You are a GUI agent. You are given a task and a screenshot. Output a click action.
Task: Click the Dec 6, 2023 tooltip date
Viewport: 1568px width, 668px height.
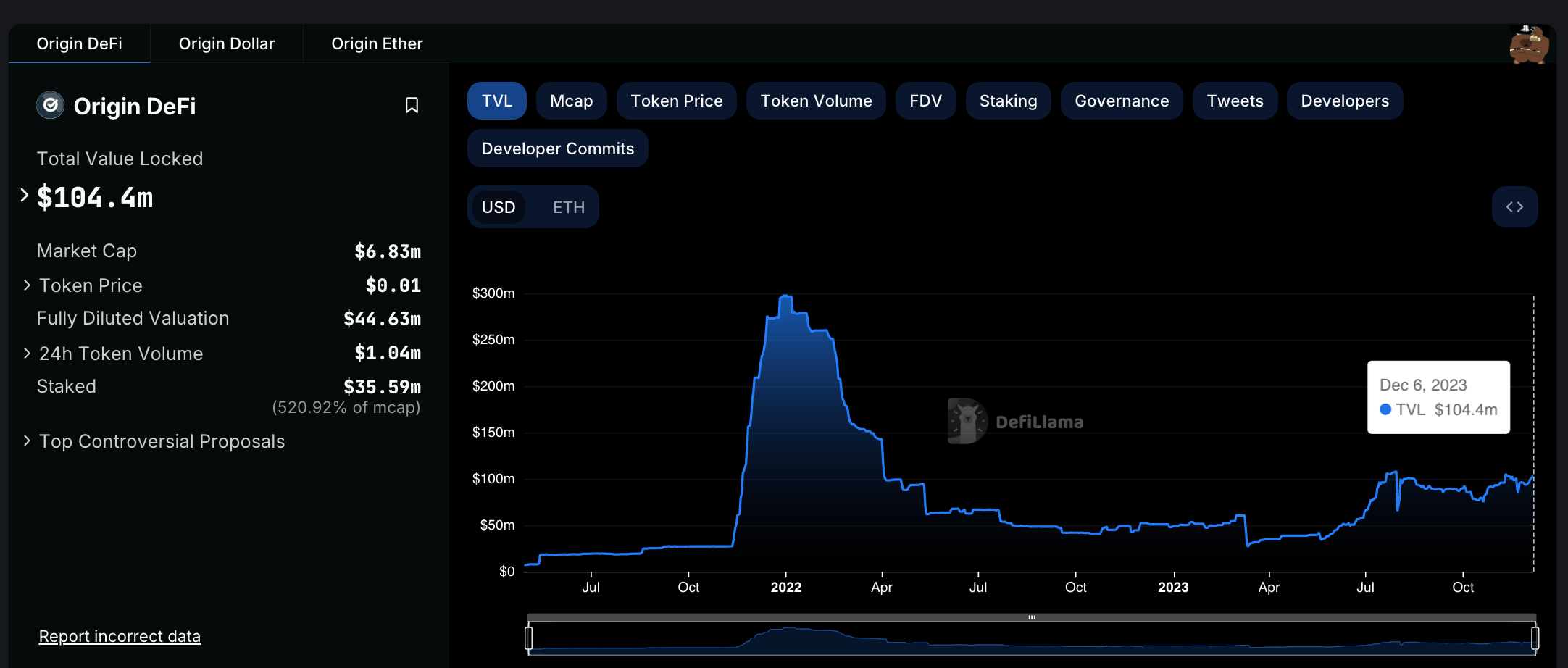[x=1423, y=385]
